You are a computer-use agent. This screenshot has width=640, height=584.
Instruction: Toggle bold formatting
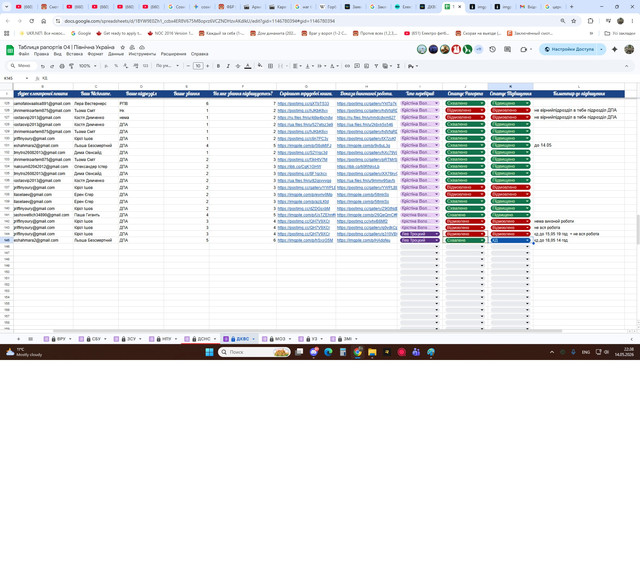[218, 66]
